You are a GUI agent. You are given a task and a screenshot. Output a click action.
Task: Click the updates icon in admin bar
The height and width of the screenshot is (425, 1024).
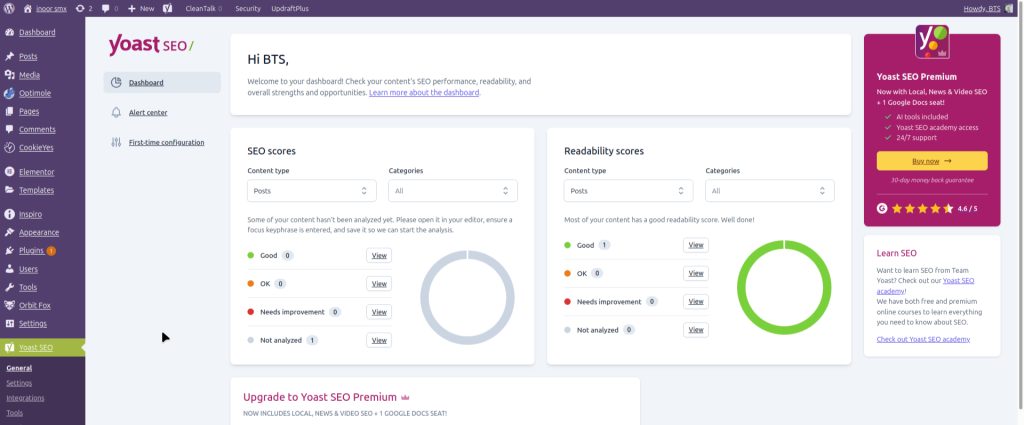point(80,8)
